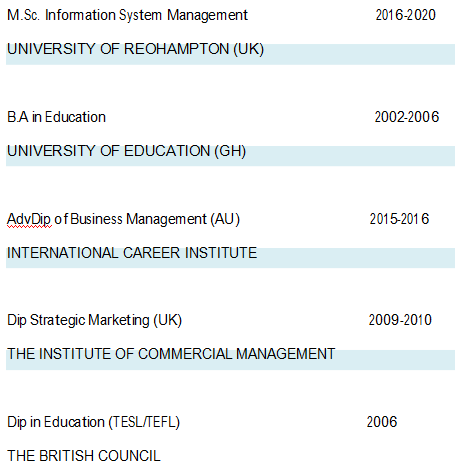Image resolution: width=455 pixels, height=473 pixels.
Task: Click the Dip in Education (TESL/TEFL) text
Action: click(x=94, y=423)
